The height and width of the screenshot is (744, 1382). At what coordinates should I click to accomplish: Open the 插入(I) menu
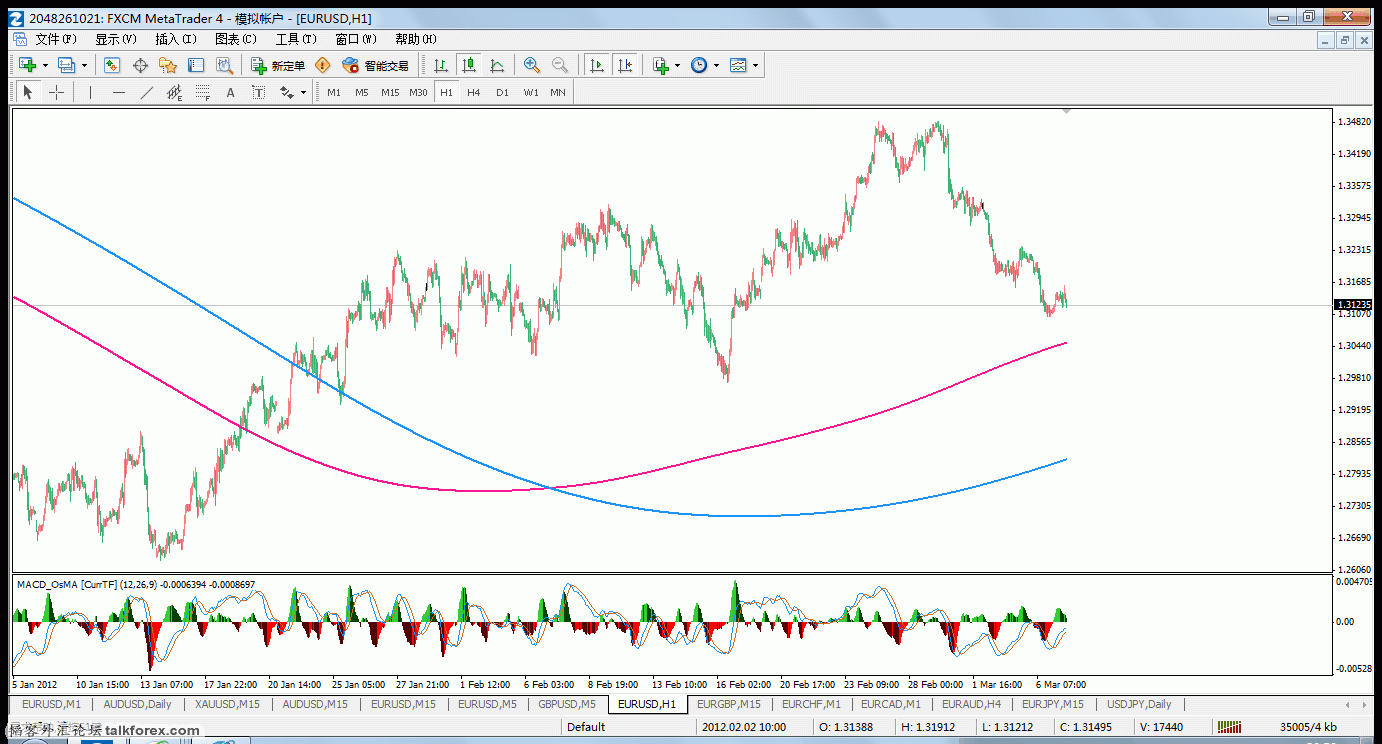[x=176, y=39]
